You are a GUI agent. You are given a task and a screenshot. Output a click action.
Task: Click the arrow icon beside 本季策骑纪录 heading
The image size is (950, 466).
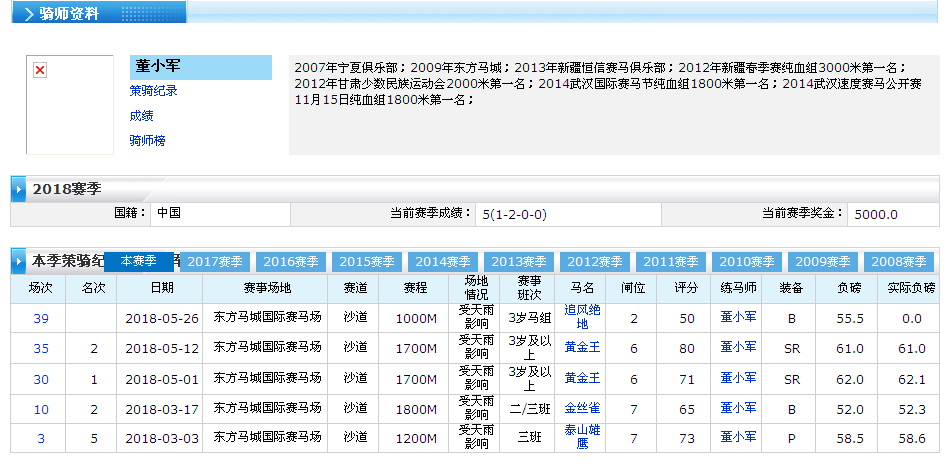(x=20, y=261)
